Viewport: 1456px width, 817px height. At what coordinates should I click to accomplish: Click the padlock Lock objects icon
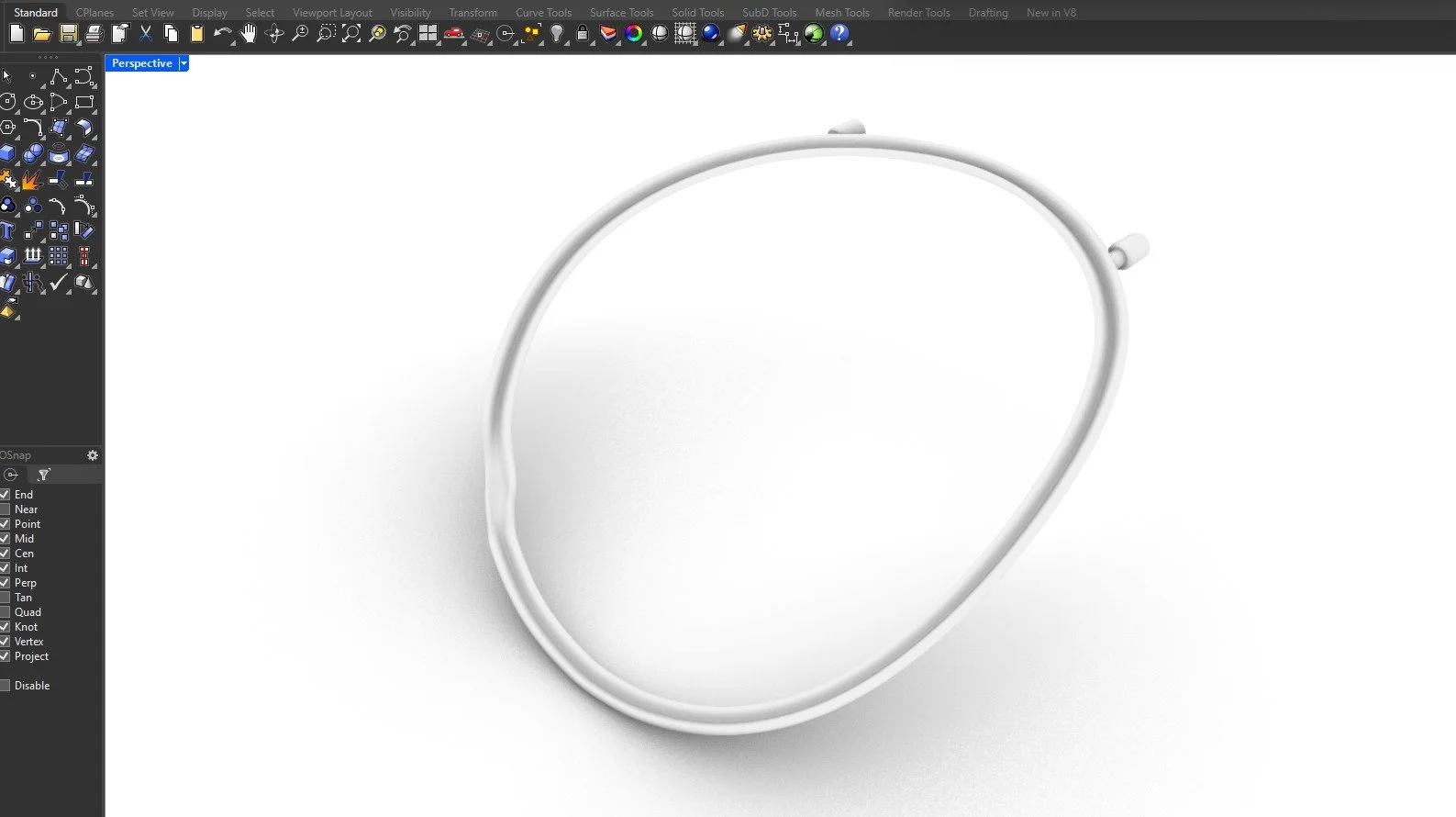pos(583,34)
